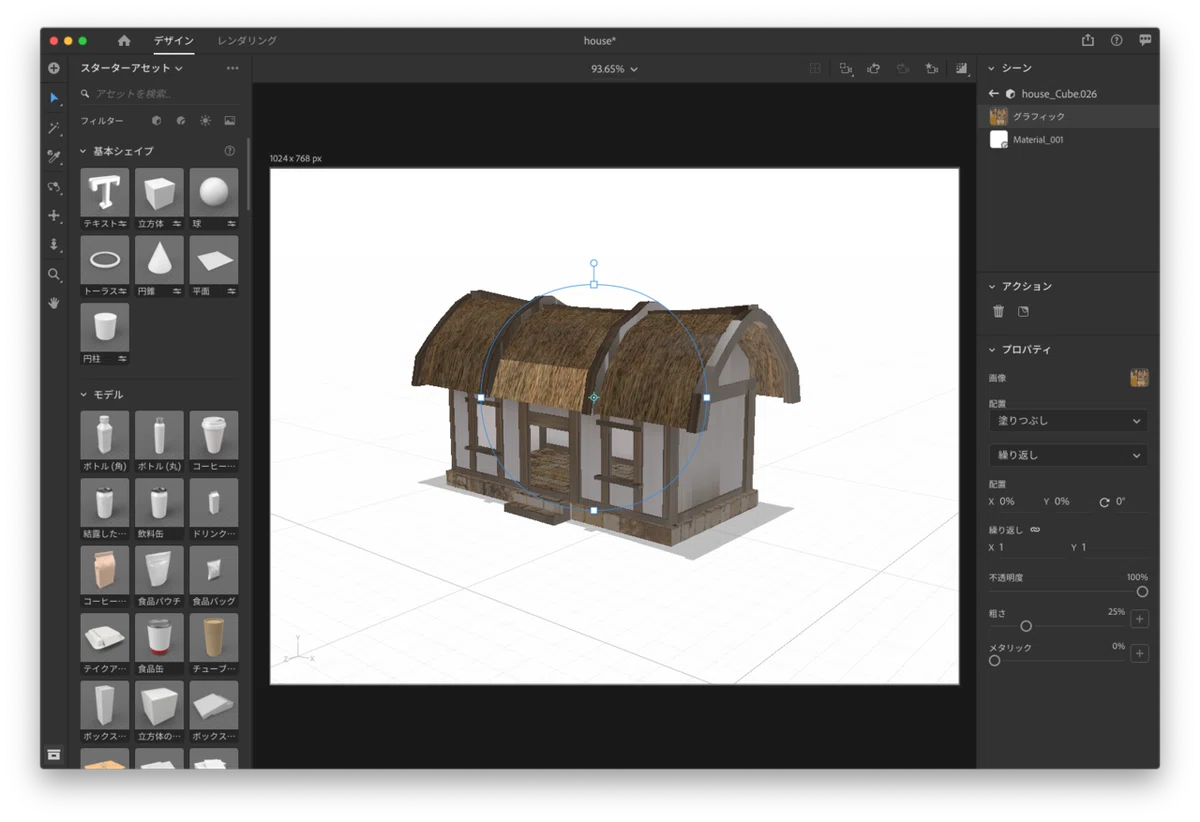Open the add content plus tool
The image size is (1200, 822).
(x=54, y=68)
